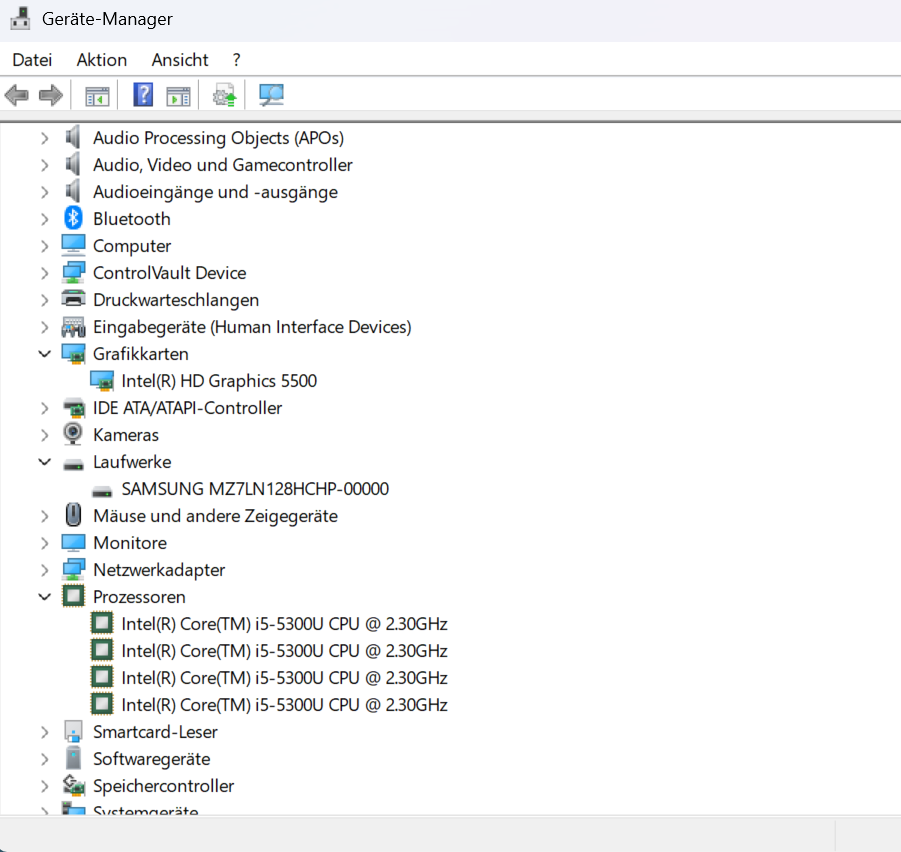Expand the Bluetooth node
The image size is (901, 852).
(45, 219)
